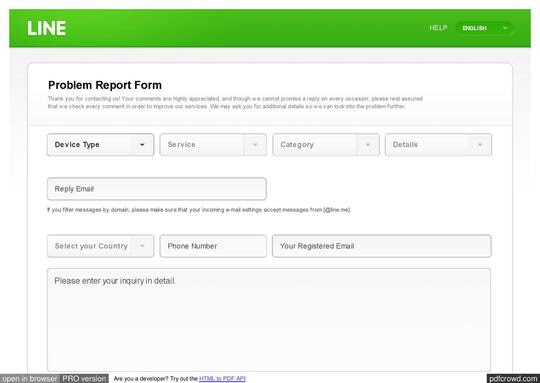Open the ENGLISH language dropdown
The width and height of the screenshot is (540, 383).
click(485, 28)
